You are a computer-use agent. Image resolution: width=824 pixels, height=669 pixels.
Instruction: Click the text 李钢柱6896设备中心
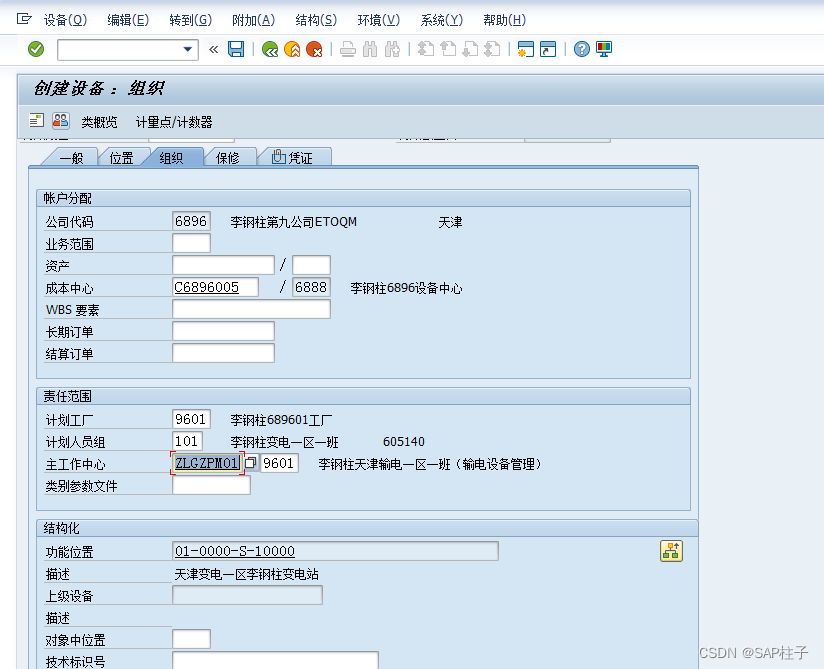pyautogui.click(x=406, y=289)
